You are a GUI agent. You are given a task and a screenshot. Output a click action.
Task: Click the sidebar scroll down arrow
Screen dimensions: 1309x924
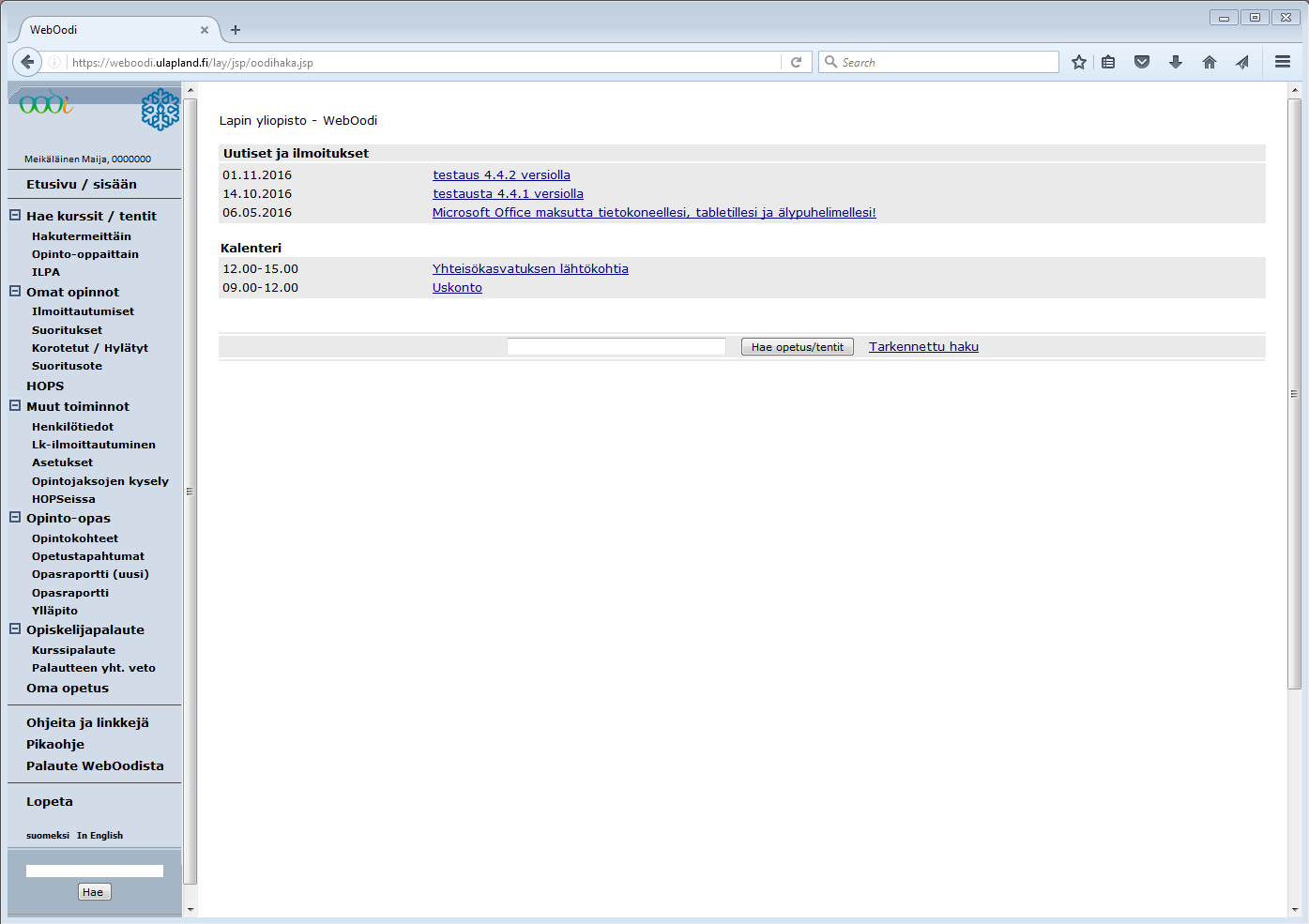tap(190, 909)
